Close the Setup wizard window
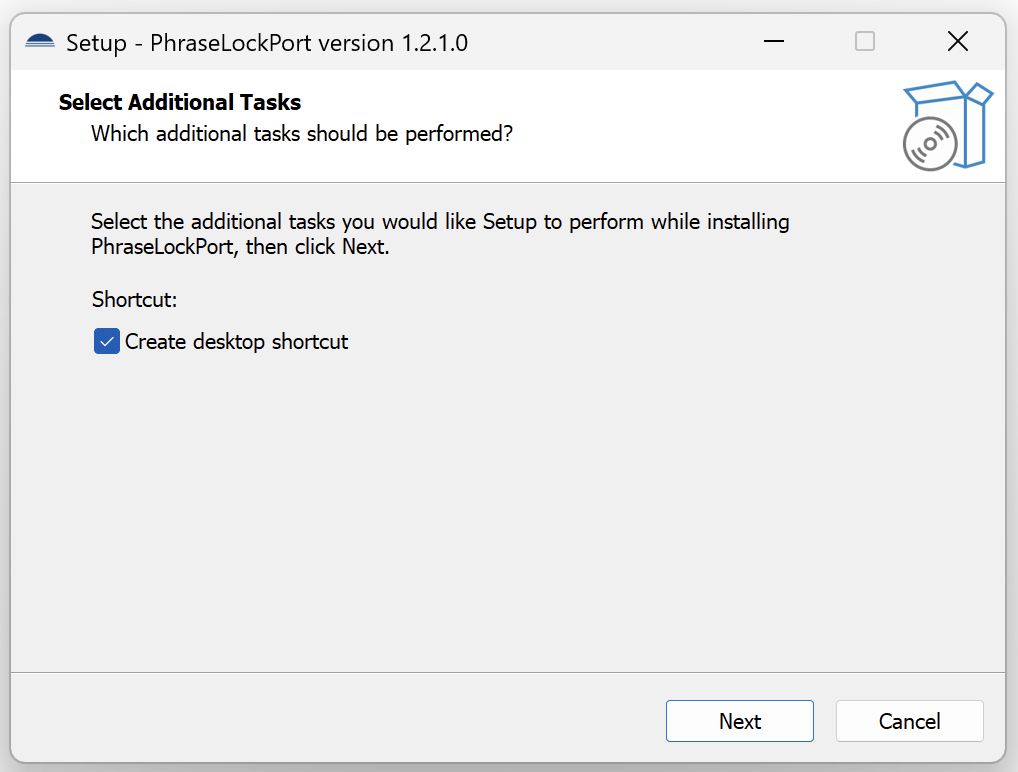 point(957,41)
